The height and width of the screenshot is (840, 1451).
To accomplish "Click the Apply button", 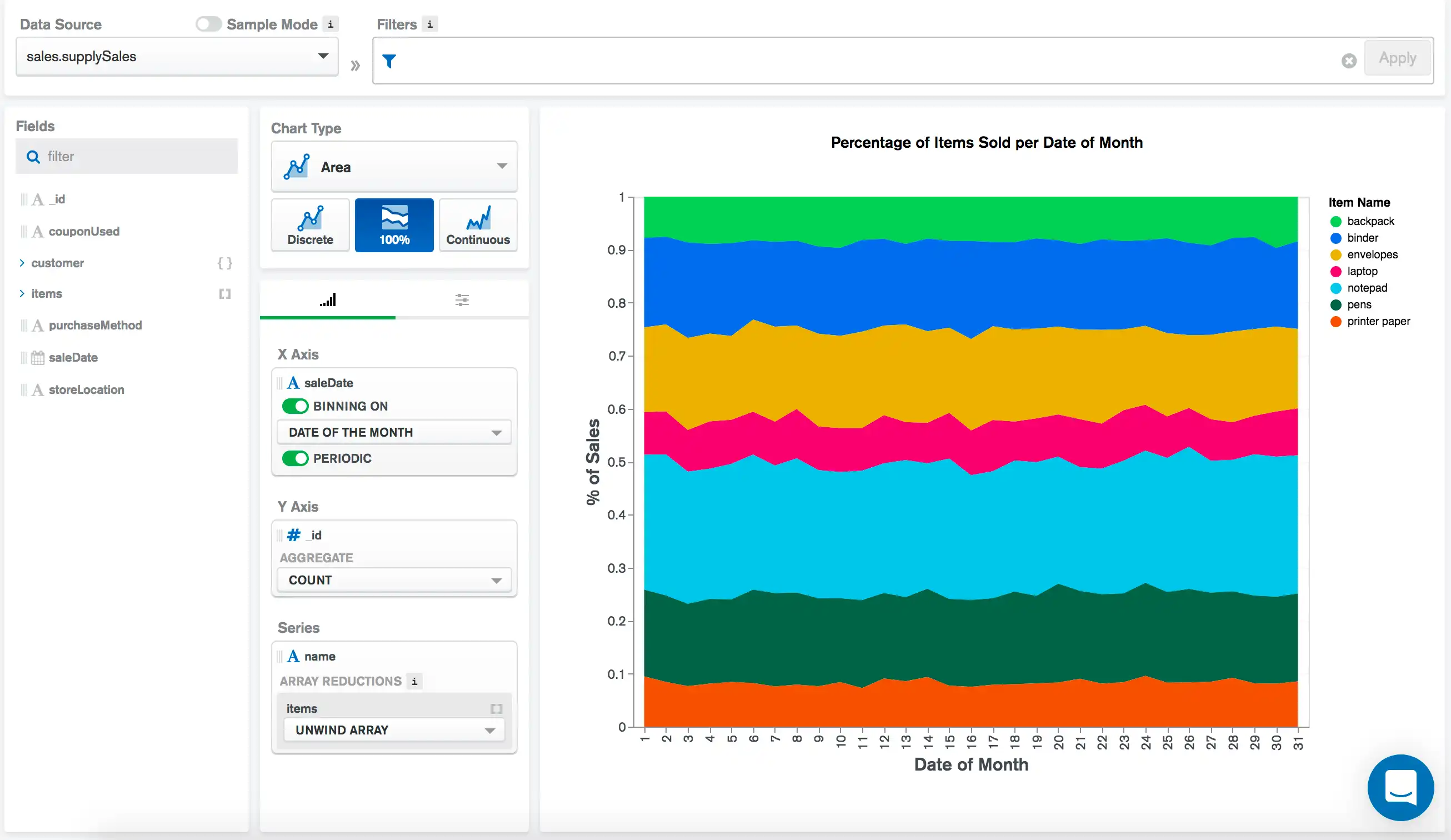I will point(1397,58).
